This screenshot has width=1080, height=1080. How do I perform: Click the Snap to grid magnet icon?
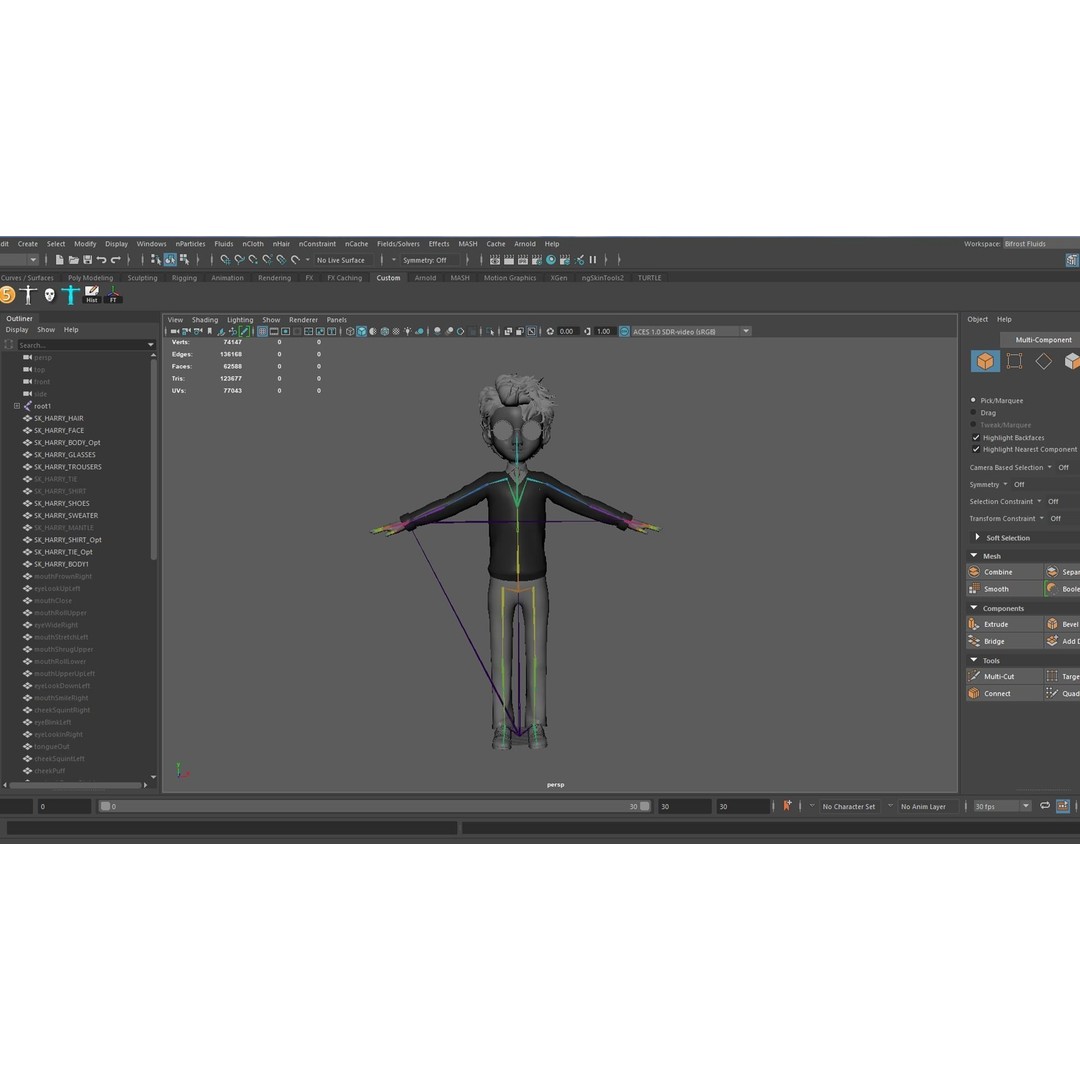tap(225, 260)
